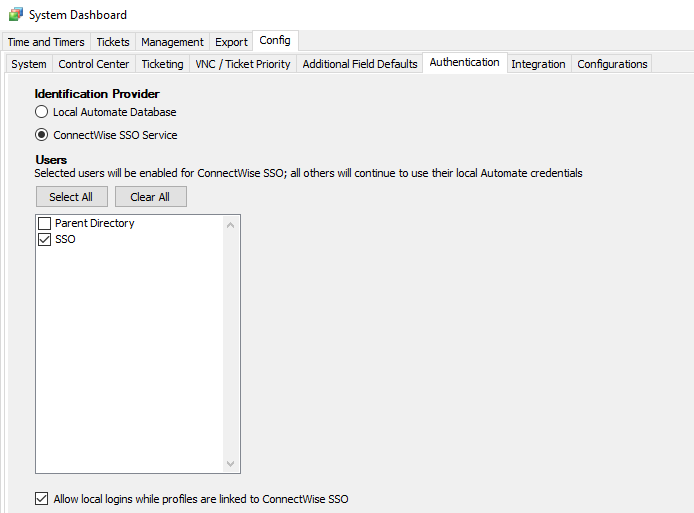The height and width of the screenshot is (513, 694).
Task: Open the System sub-tab
Action: point(29,64)
